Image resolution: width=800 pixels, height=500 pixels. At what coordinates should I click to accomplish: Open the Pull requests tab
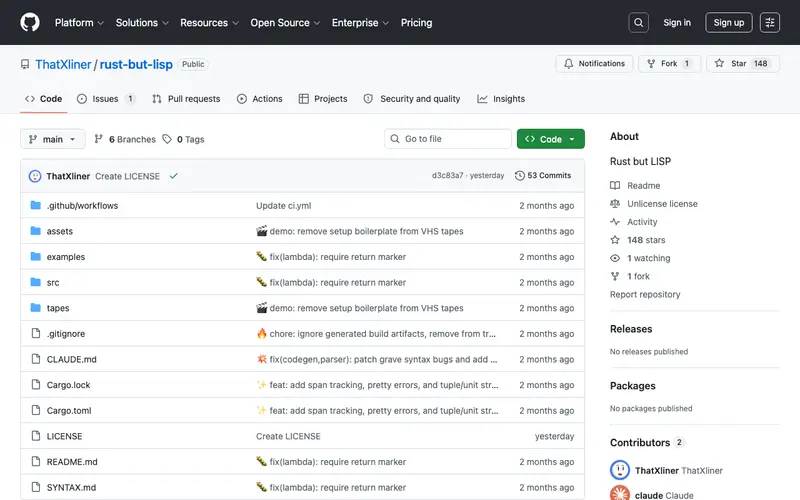tap(186, 99)
